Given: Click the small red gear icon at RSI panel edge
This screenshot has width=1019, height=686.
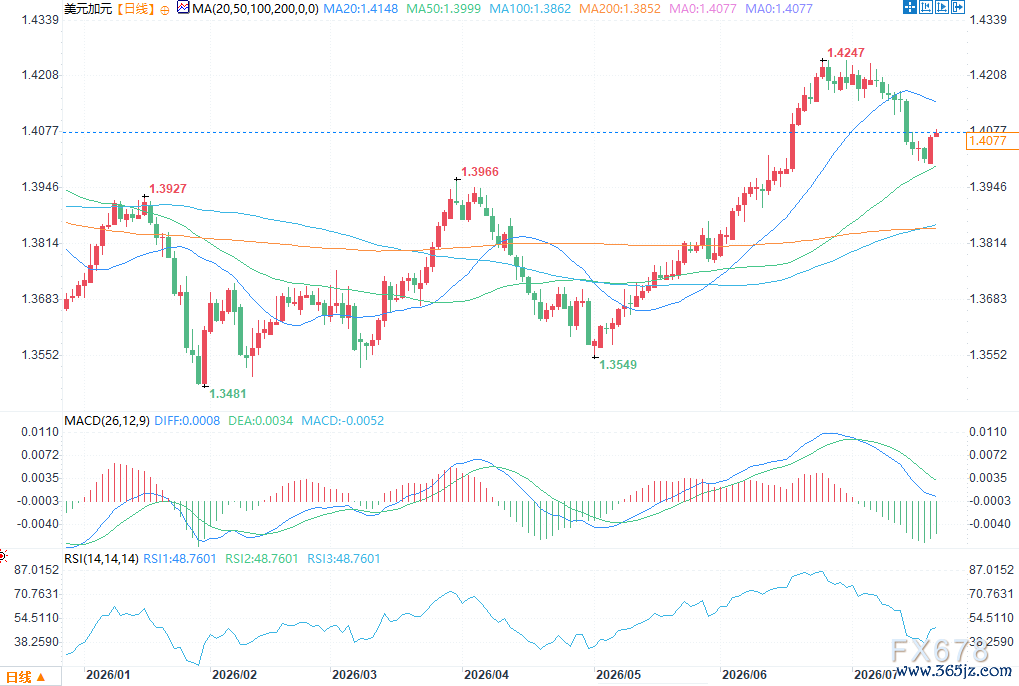Looking at the screenshot, I should click(3, 556).
